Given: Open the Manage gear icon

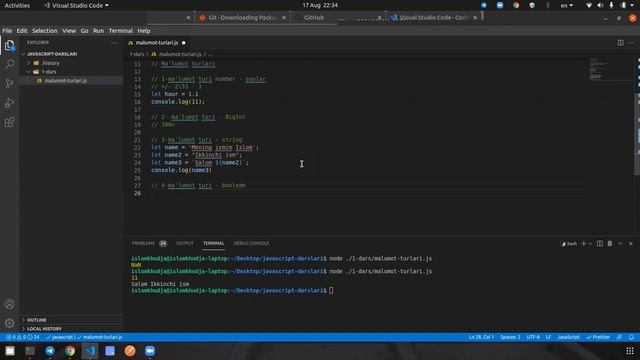Looking at the screenshot, I should (x=9, y=323).
